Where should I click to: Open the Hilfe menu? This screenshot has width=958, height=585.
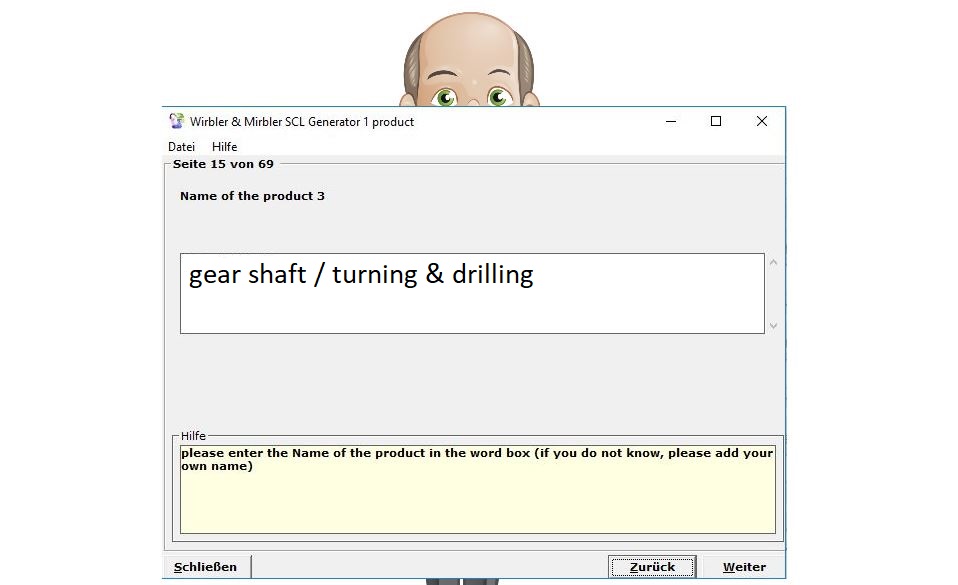click(x=224, y=147)
